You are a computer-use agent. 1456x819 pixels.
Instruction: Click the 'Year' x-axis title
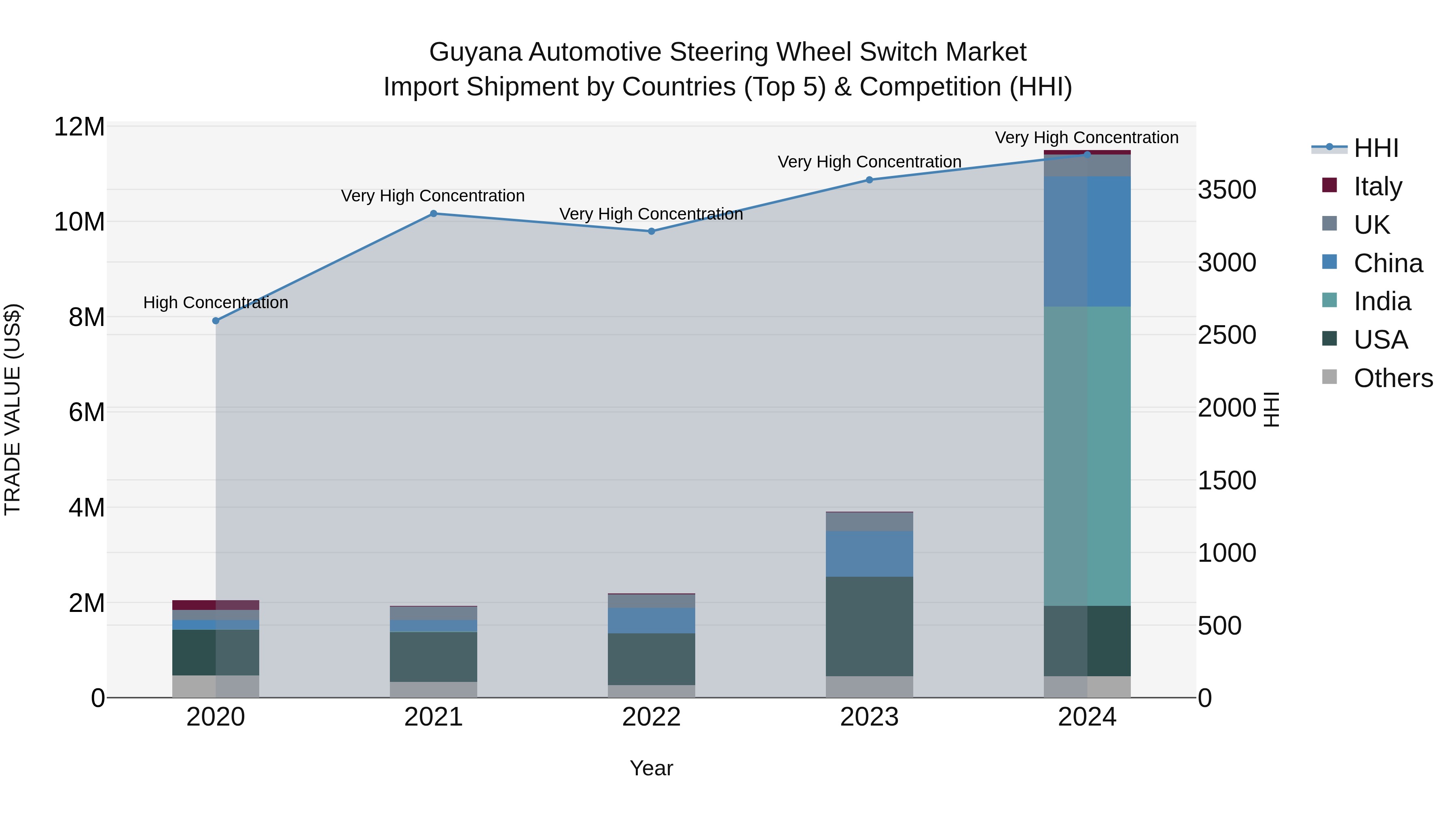click(651, 768)
